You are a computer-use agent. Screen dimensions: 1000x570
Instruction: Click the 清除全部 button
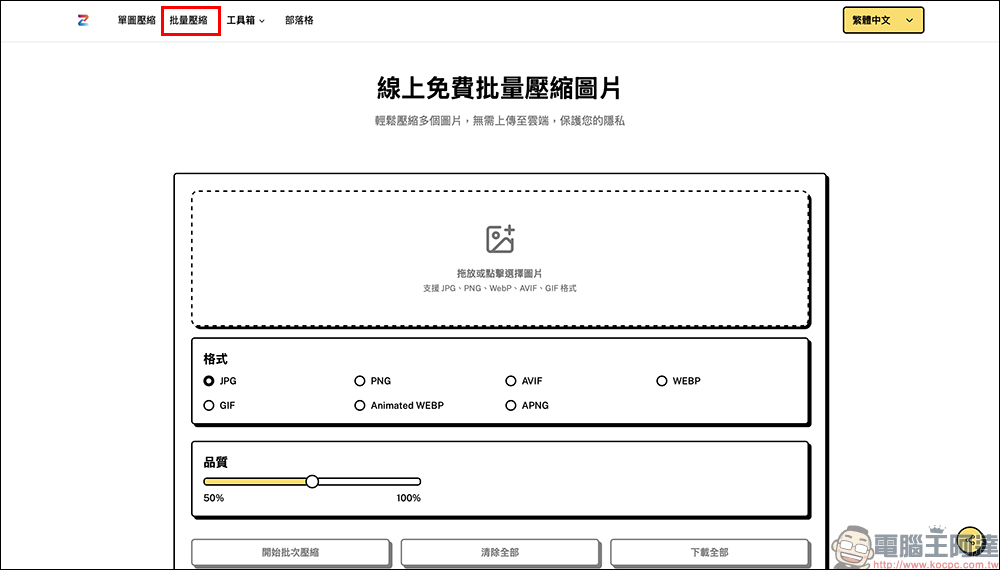[x=500, y=553]
